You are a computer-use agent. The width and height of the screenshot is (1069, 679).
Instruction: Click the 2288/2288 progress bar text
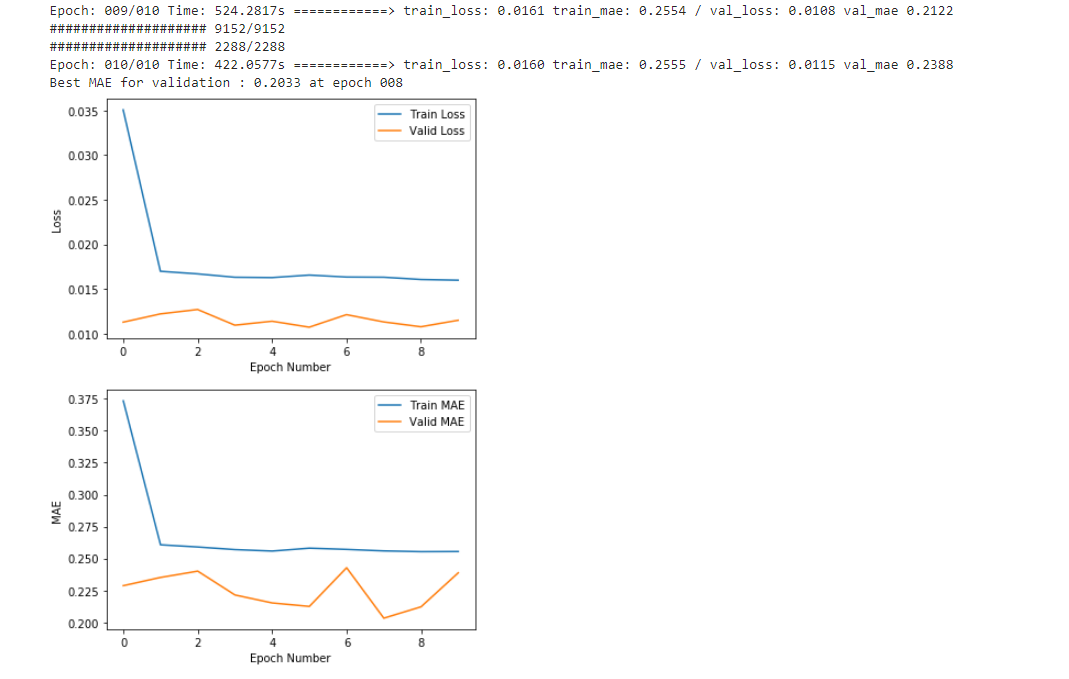point(167,47)
